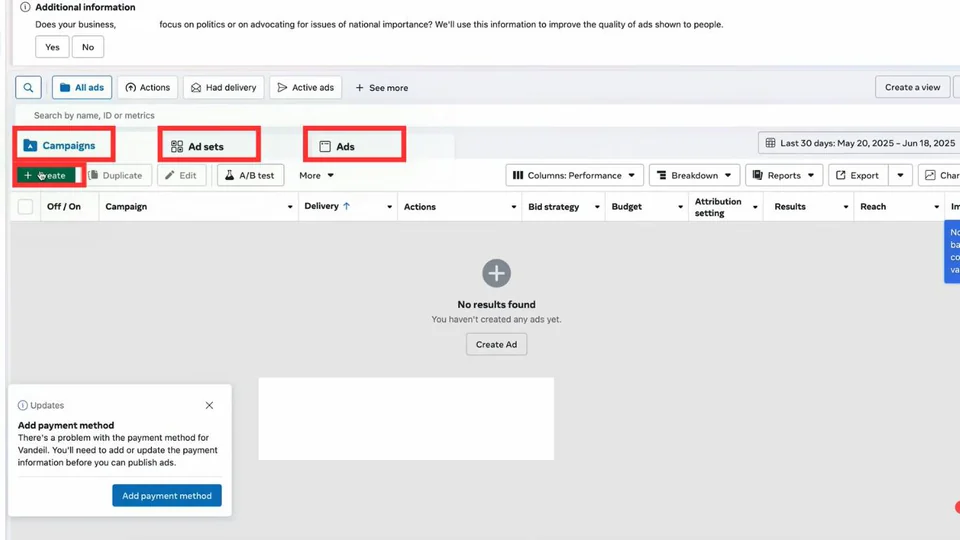Click the calendar icon in date range
Viewport: 960px width, 540px height.
(770, 143)
